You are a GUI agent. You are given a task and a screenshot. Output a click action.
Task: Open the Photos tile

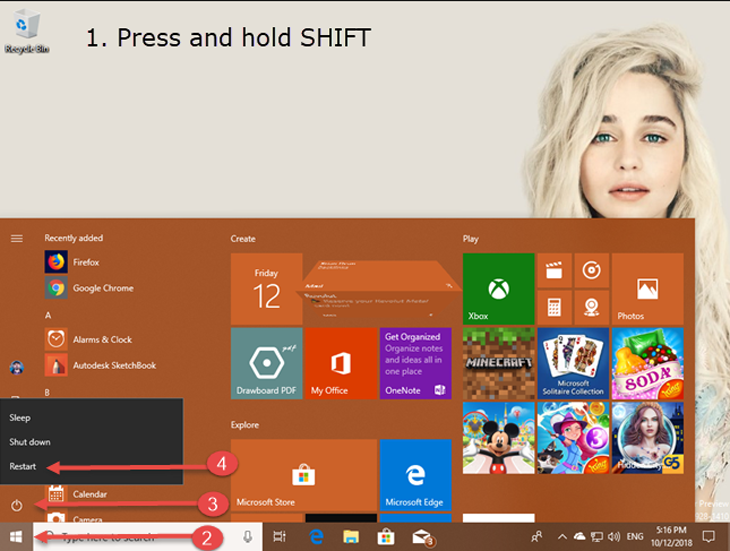click(648, 289)
